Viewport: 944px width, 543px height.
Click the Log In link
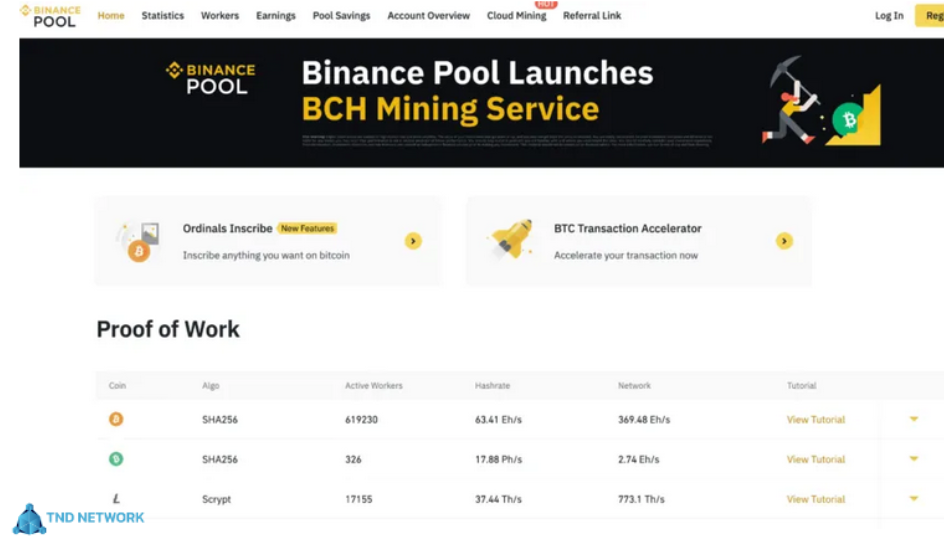point(889,16)
